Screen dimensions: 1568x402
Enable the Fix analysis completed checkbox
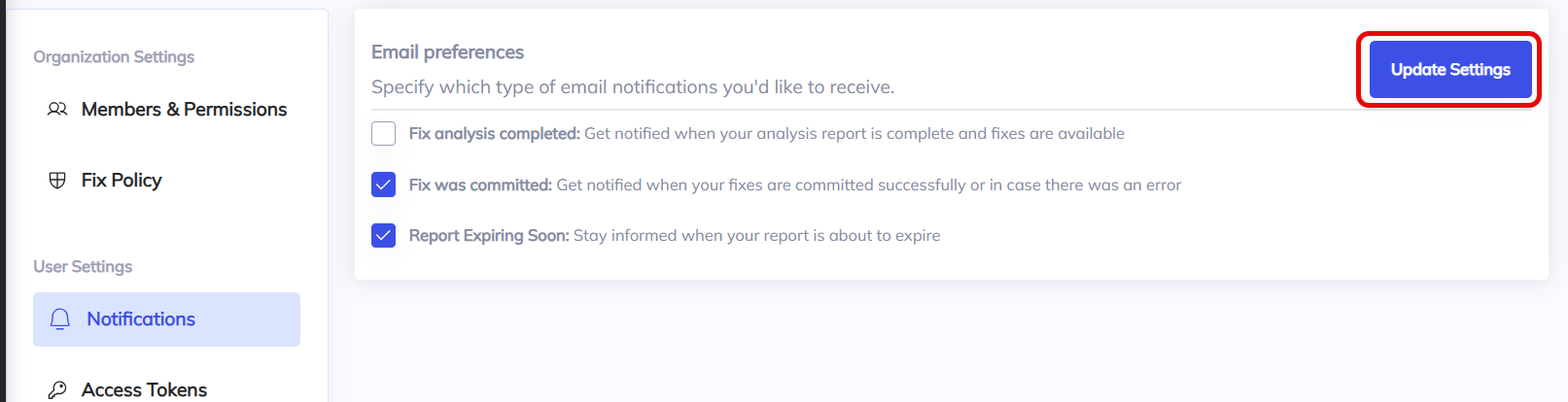click(x=384, y=134)
